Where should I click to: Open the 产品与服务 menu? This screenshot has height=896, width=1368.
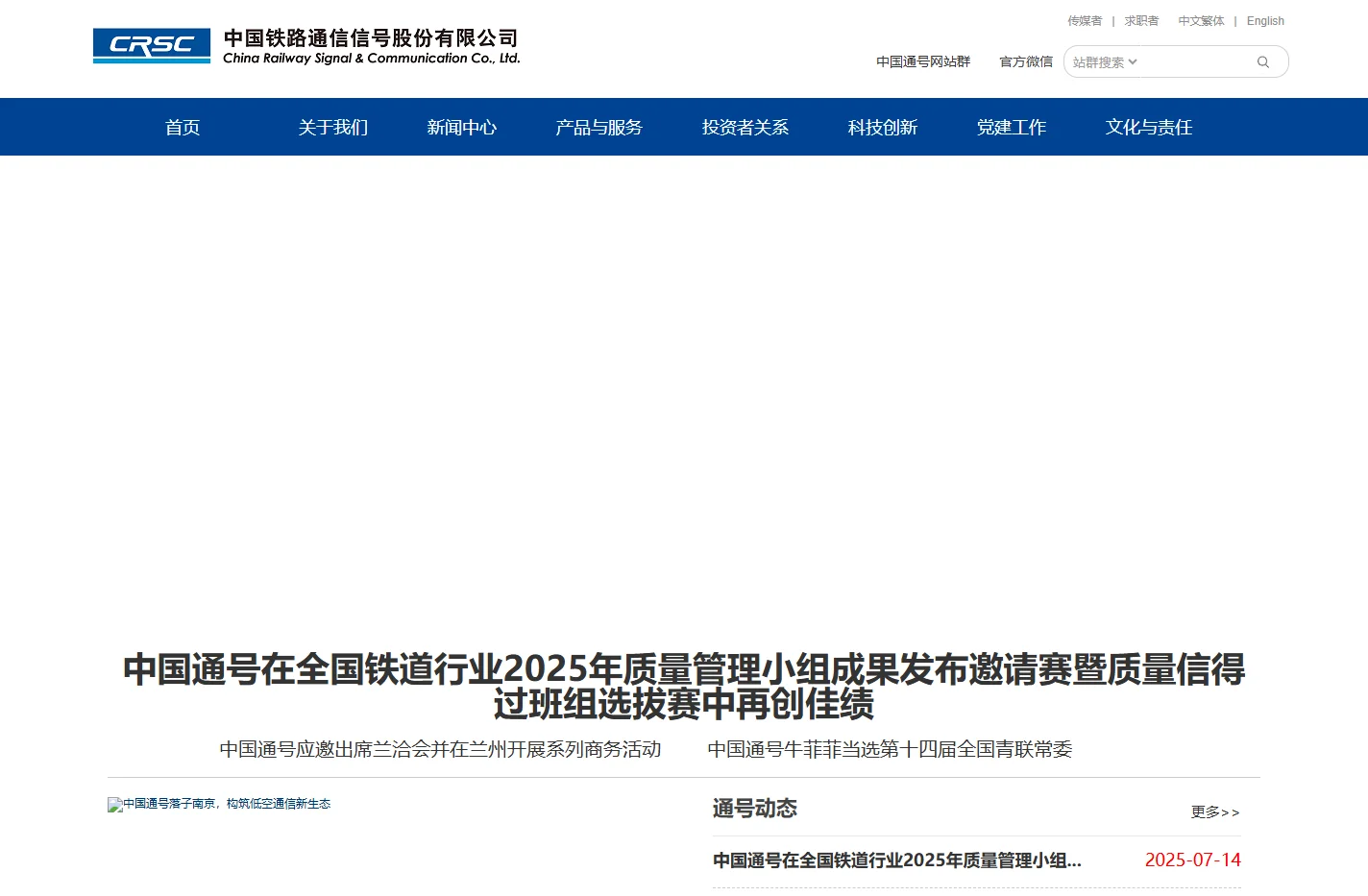click(x=599, y=128)
